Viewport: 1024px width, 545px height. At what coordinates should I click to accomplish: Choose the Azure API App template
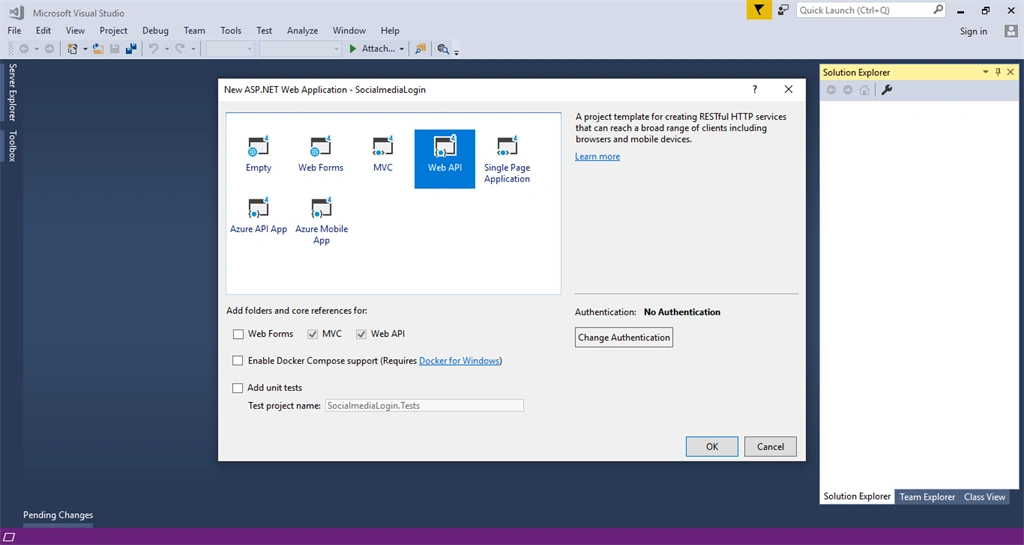[x=258, y=217]
